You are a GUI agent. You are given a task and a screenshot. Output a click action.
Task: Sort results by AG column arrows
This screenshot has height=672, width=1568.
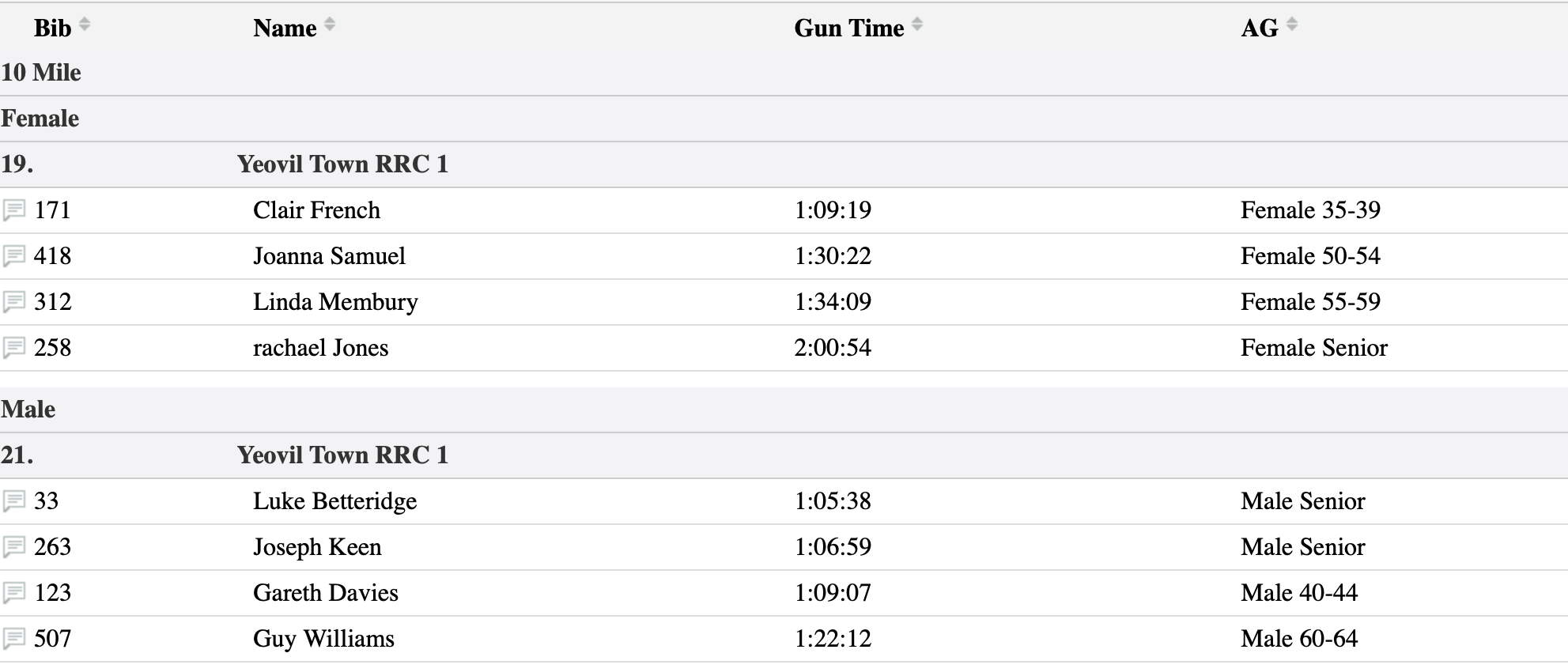coord(1292,25)
